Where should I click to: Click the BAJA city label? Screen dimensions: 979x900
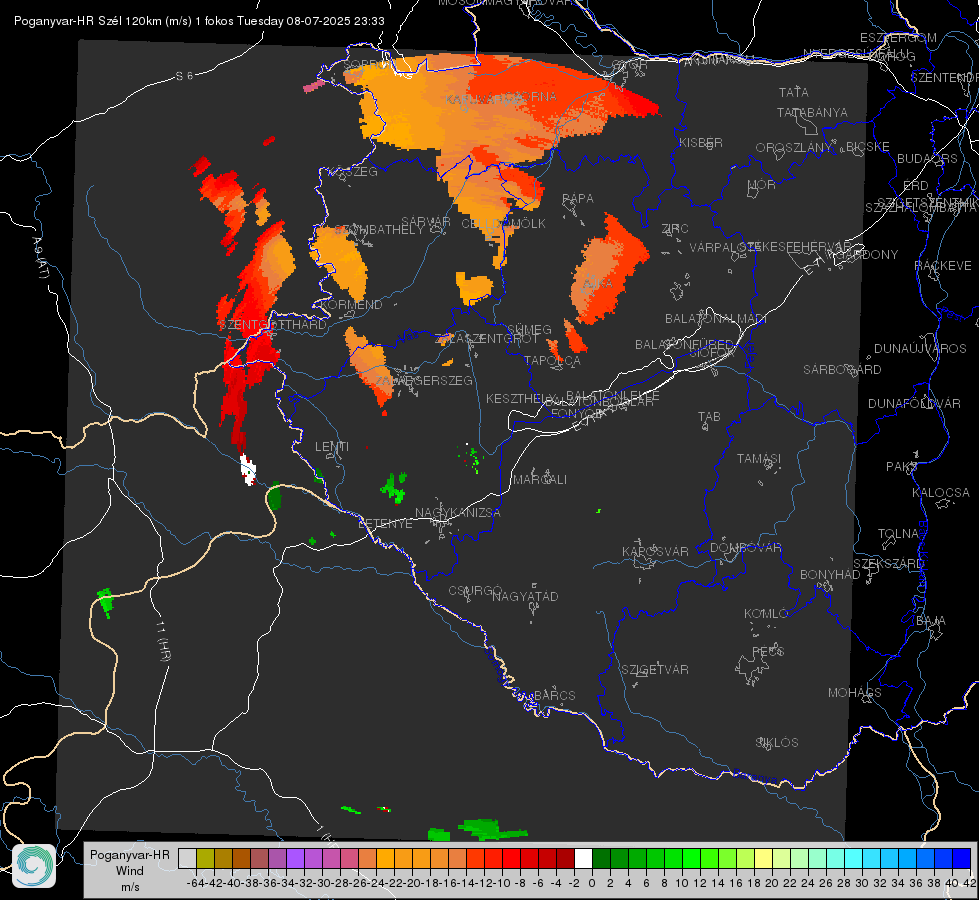[931, 621]
